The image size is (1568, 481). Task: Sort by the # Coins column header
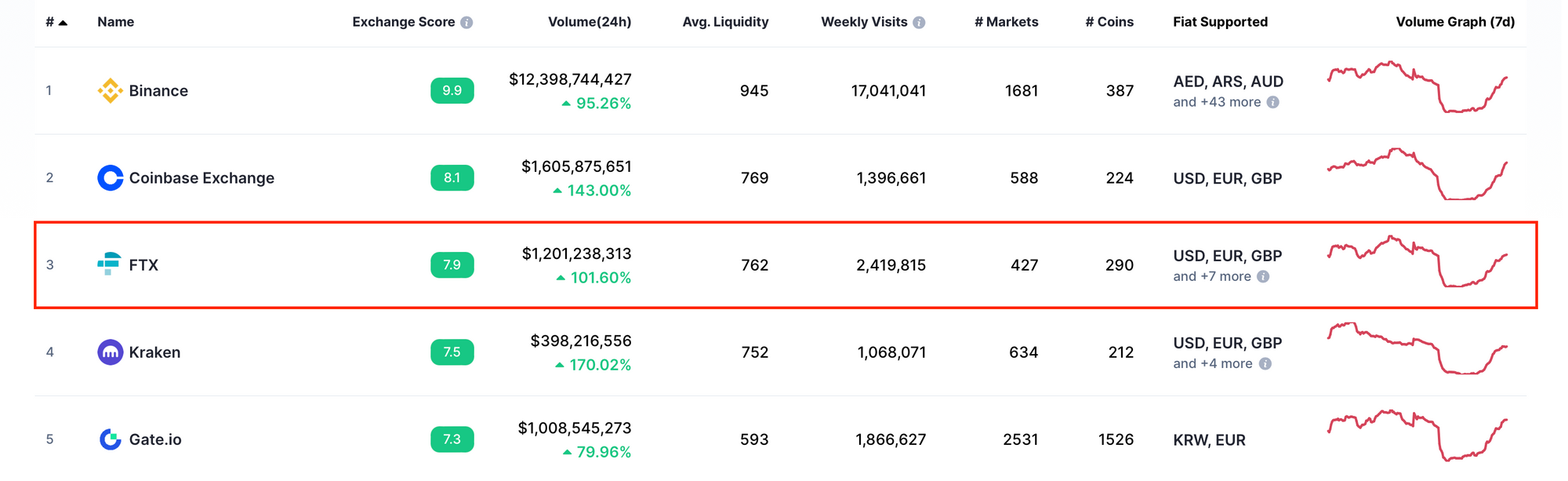tap(1109, 22)
